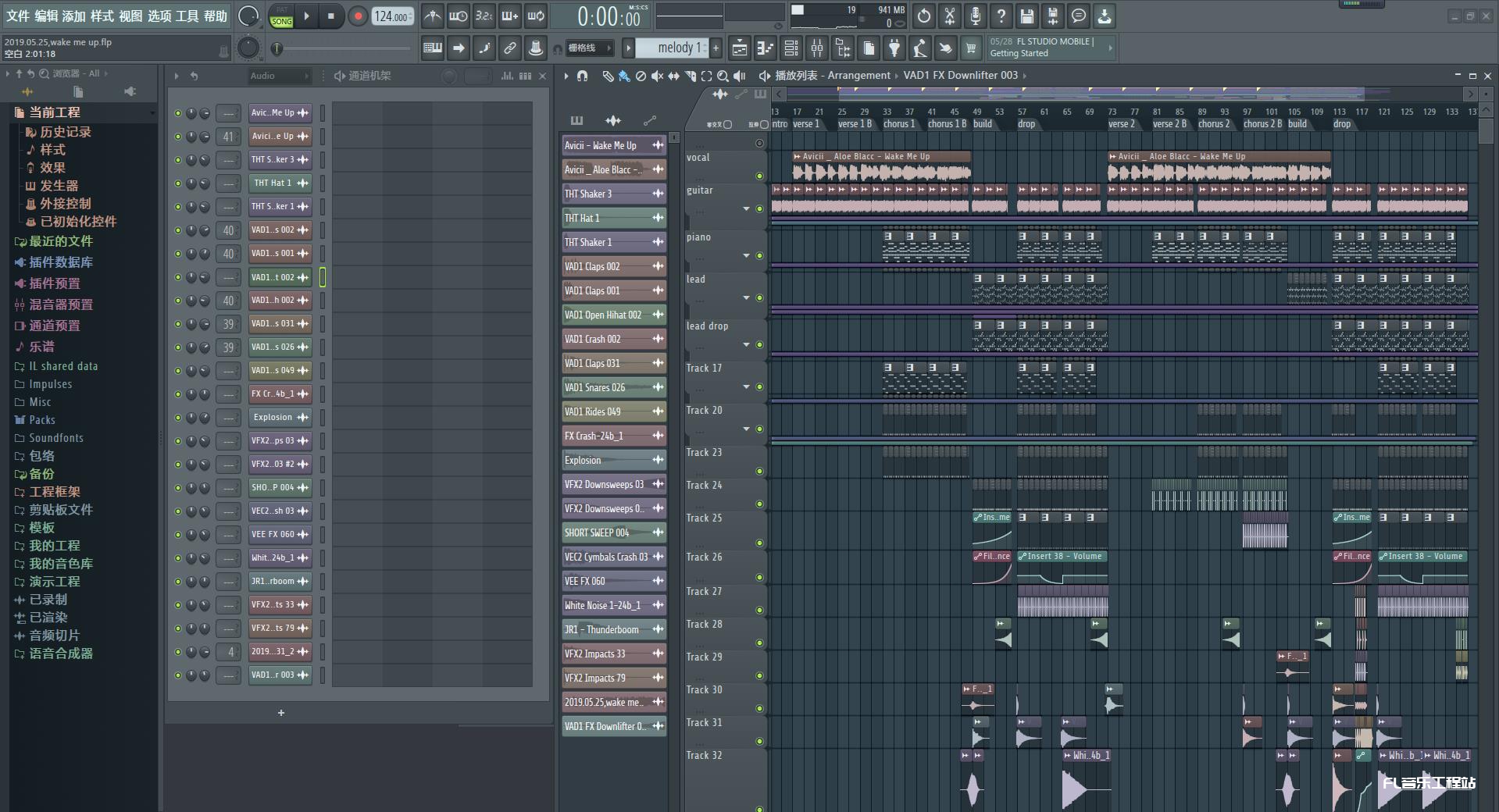Open the help question mark icon
The image size is (1499, 812).
tap(1001, 16)
